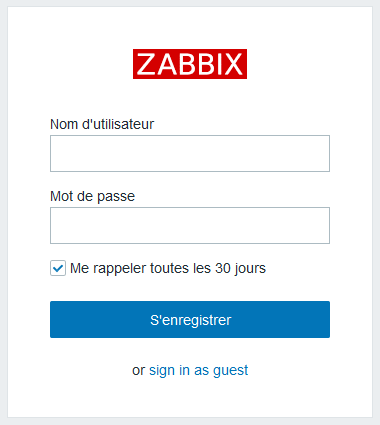Click the blue checkmark icon
The height and width of the screenshot is (425, 380).
tap(58, 268)
